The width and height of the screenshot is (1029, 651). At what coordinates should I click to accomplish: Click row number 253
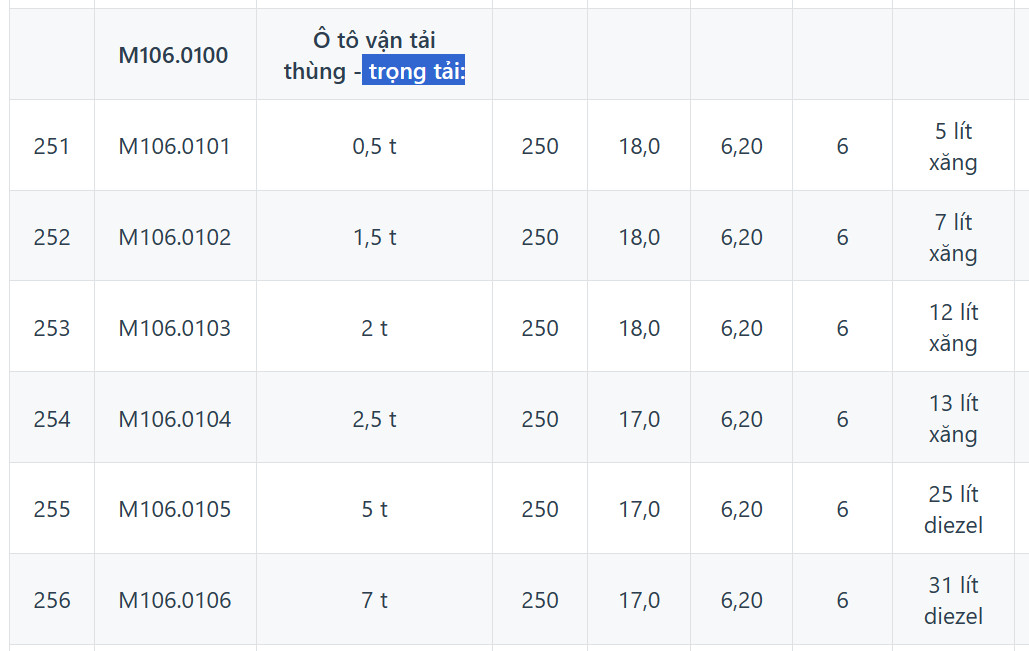coord(52,327)
